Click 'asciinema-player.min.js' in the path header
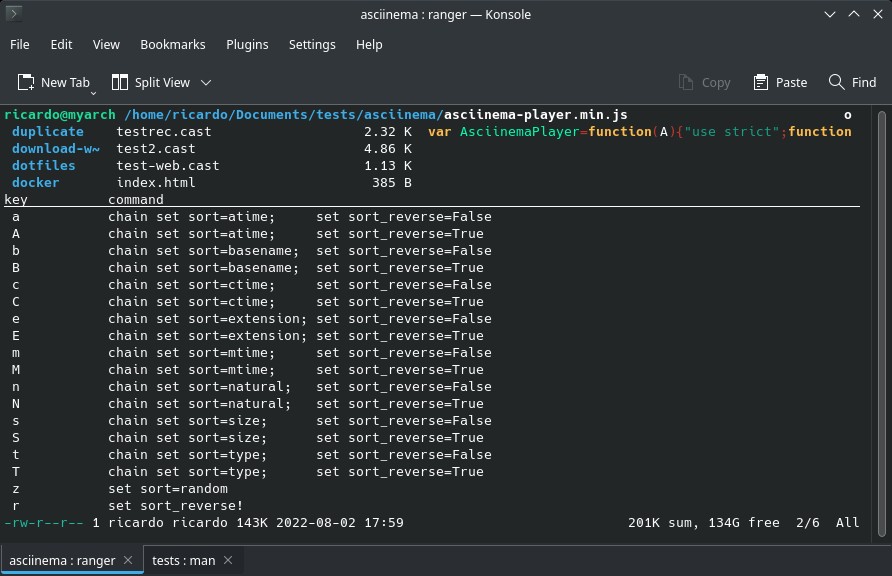This screenshot has height=576, width=892. [535, 114]
